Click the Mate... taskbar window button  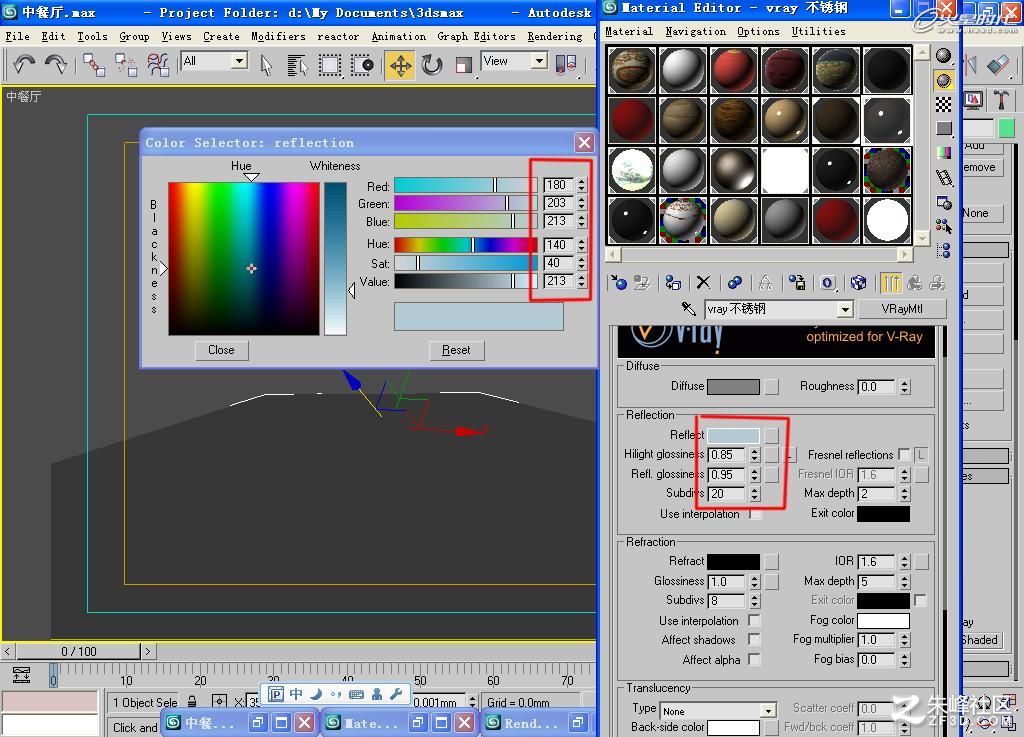[399, 722]
